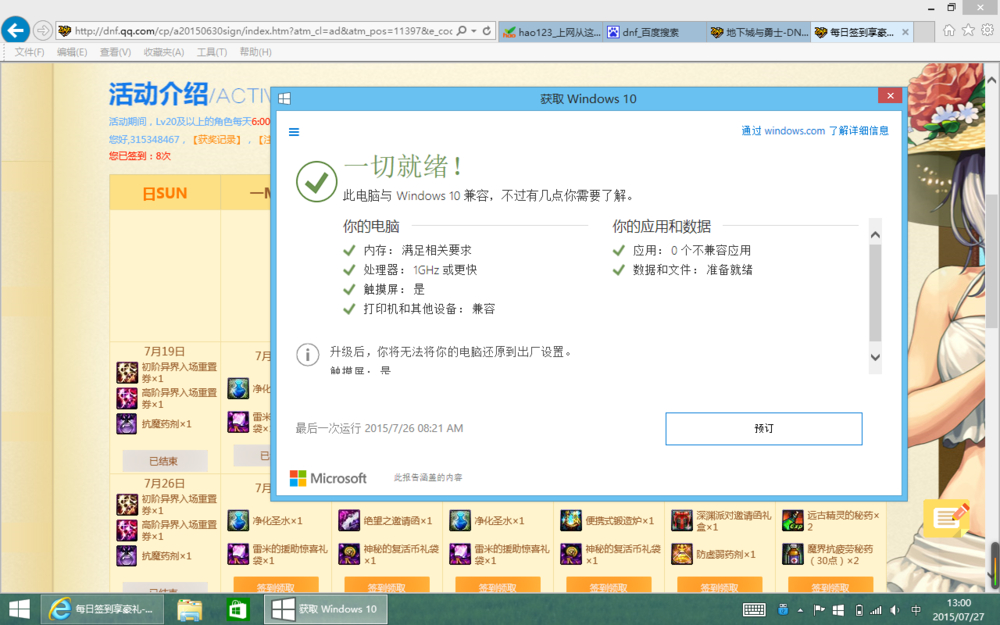Click scroll down arrow in dialog list
Image resolution: width=1000 pixels, height=625 pixels.
point(876,357)
